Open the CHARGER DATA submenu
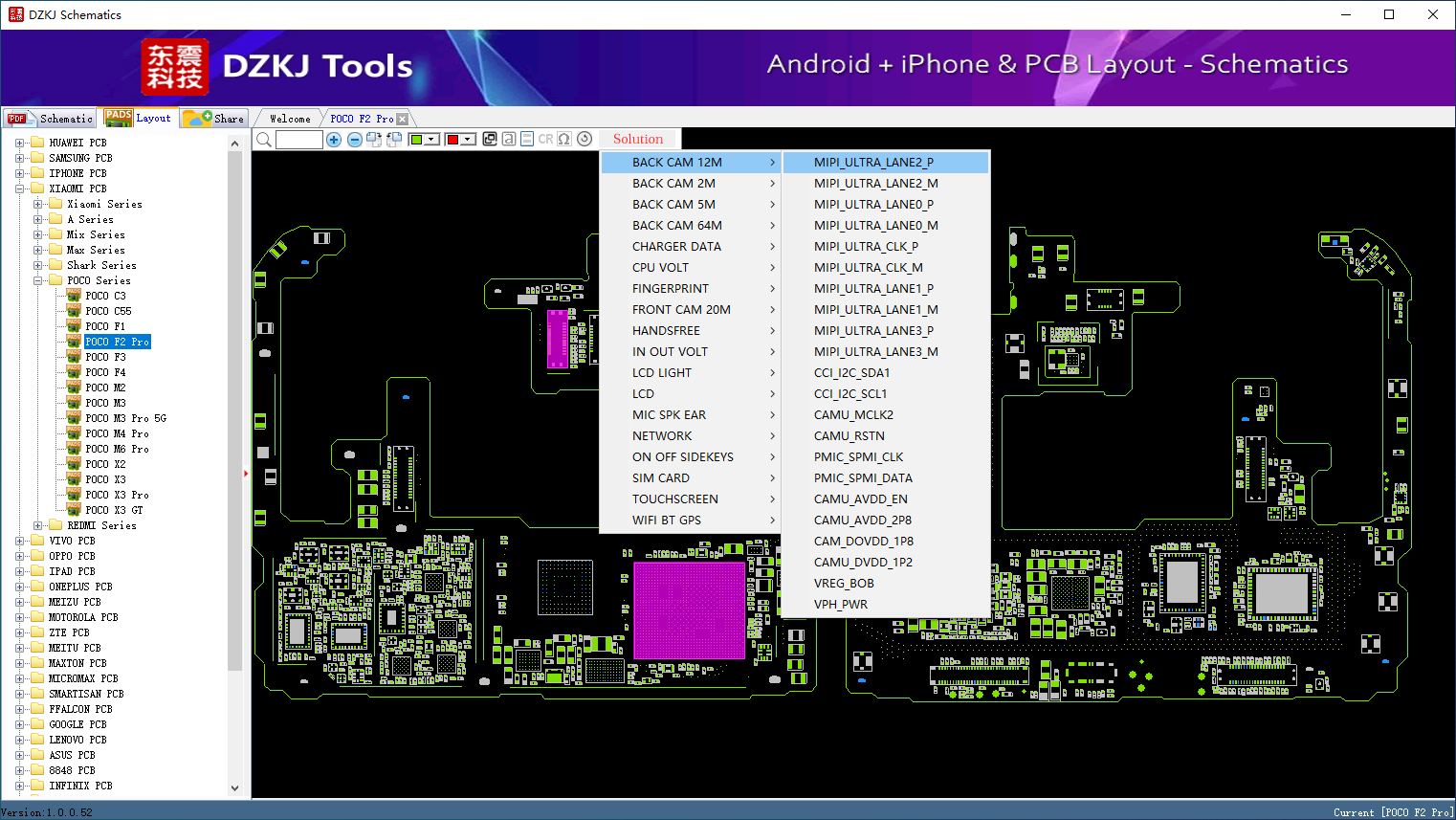 (691, 247)
